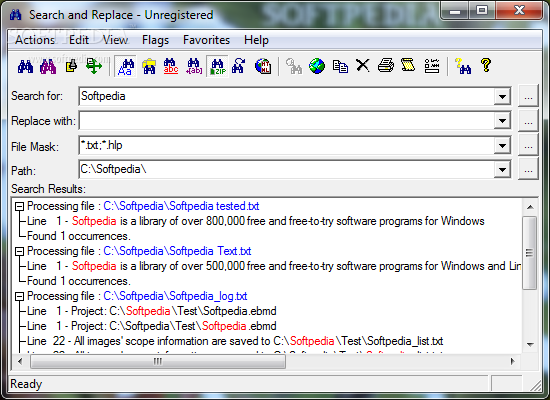The height and width of the screenshot is (400, 550).
Task: Open the options checklist icon
Action: 432,66
